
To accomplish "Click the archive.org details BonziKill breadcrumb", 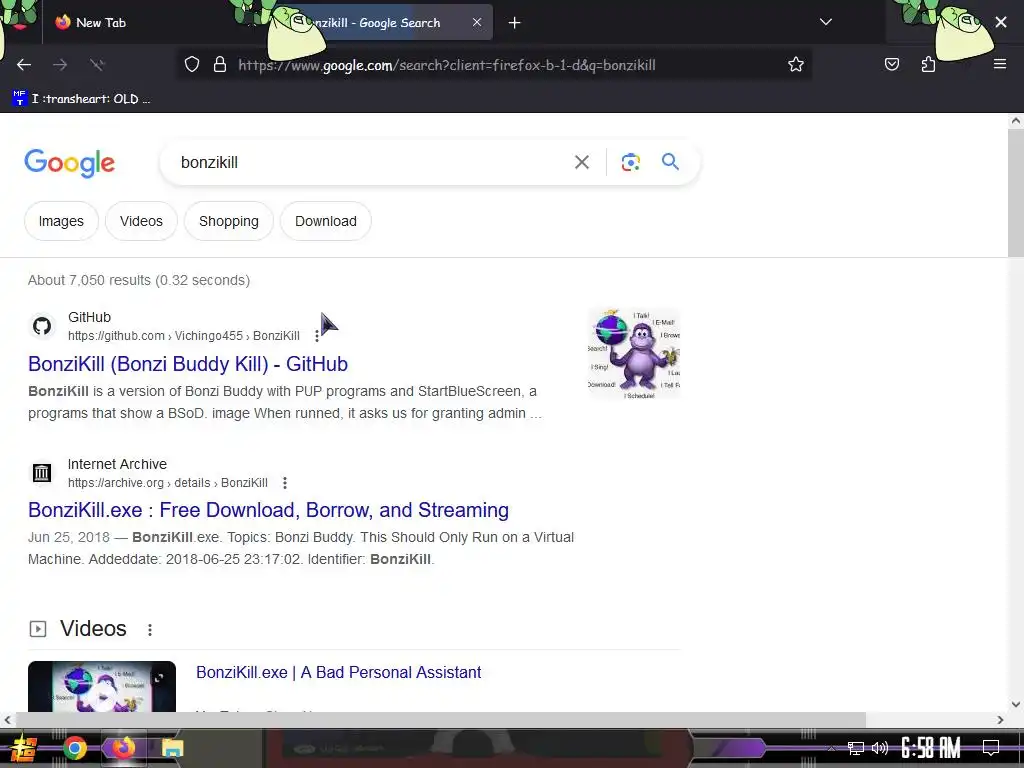I will pyautogui.click(x=168, y=483).
